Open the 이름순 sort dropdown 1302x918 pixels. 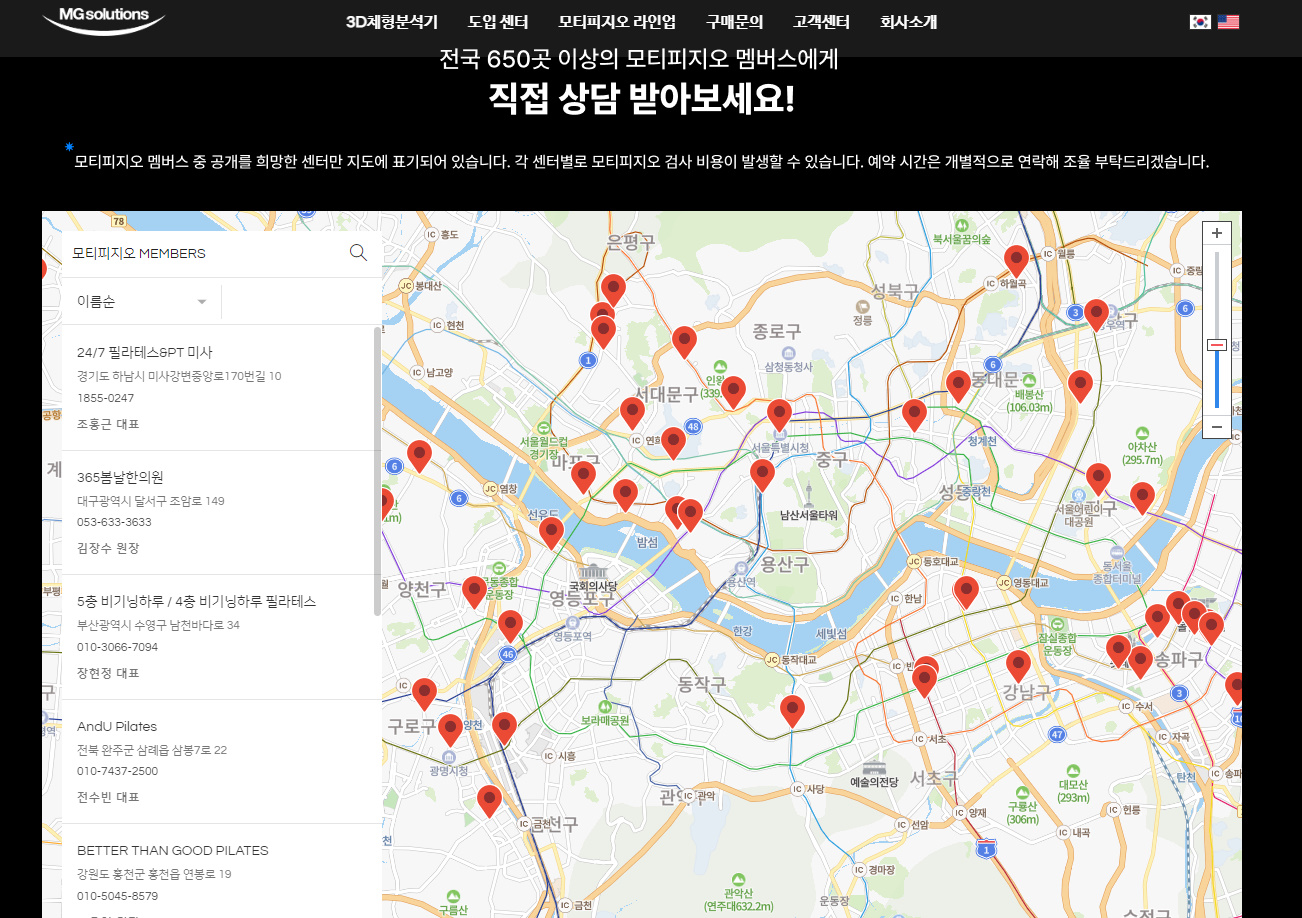(142, 301)
